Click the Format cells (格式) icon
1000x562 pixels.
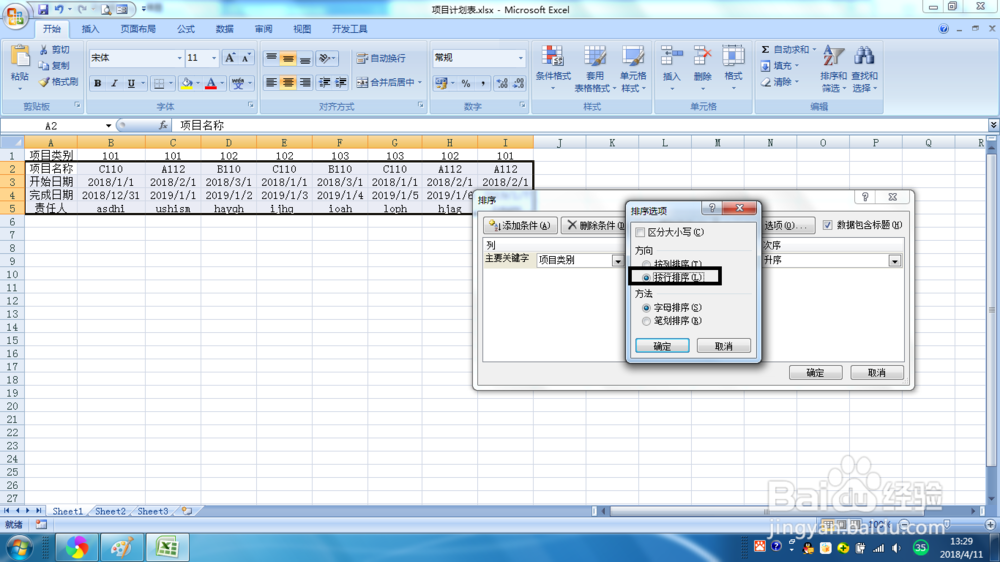pyautogui.click(x=733, y=57)
